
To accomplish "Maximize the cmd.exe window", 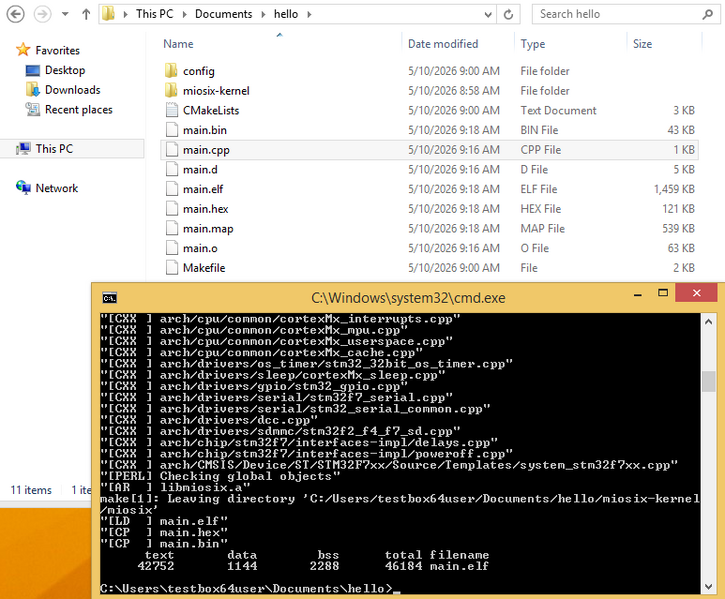I will (663, 293).
